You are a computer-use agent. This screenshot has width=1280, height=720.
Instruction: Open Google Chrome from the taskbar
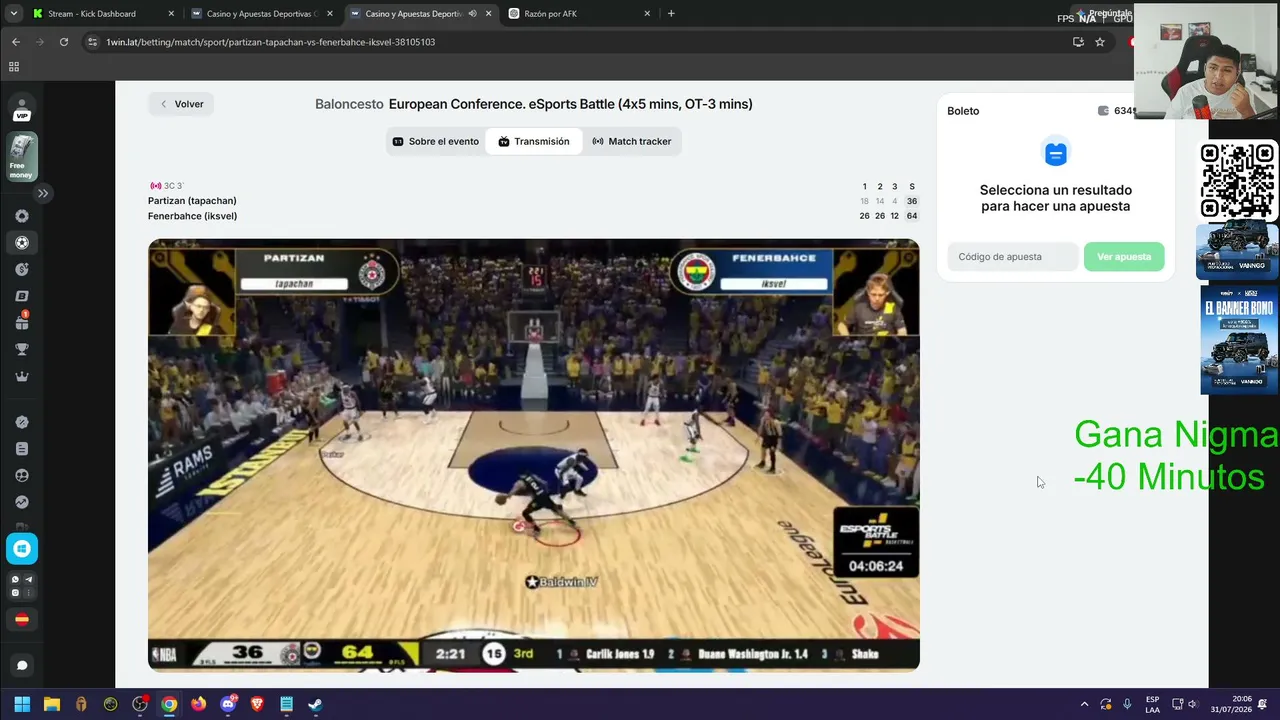(169, 704)
